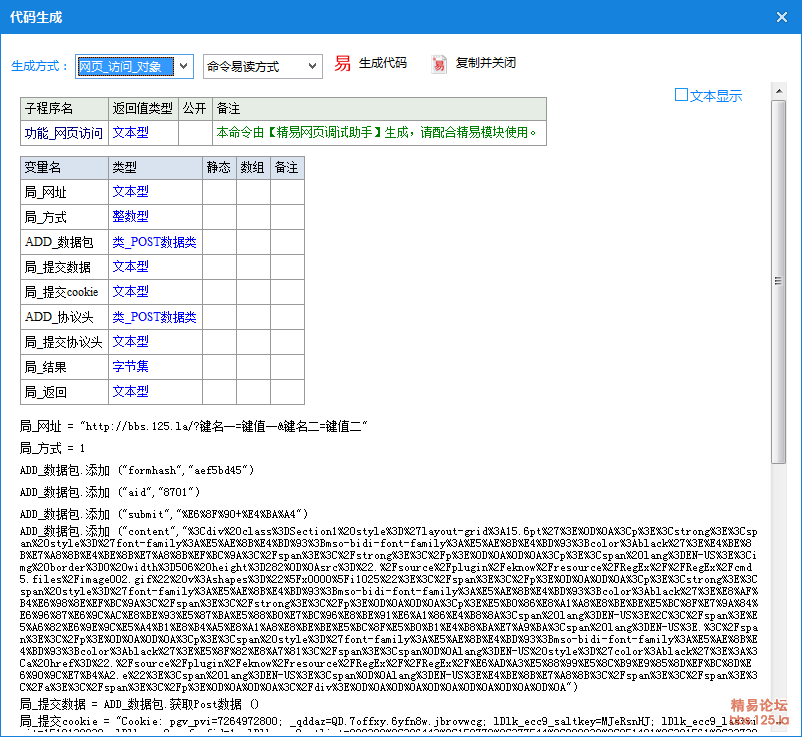Click the green 备注 remark text cell
Screen dimensions: 802x737
378,132
